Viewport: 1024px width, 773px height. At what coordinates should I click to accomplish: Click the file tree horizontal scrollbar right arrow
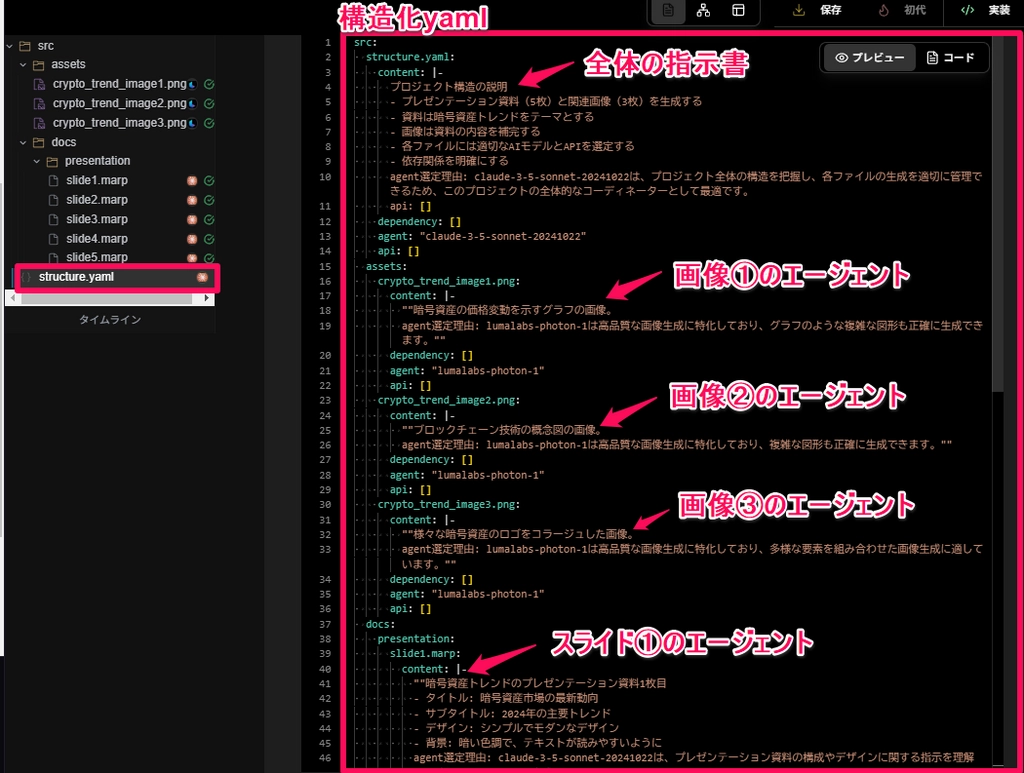coord(207,299)
